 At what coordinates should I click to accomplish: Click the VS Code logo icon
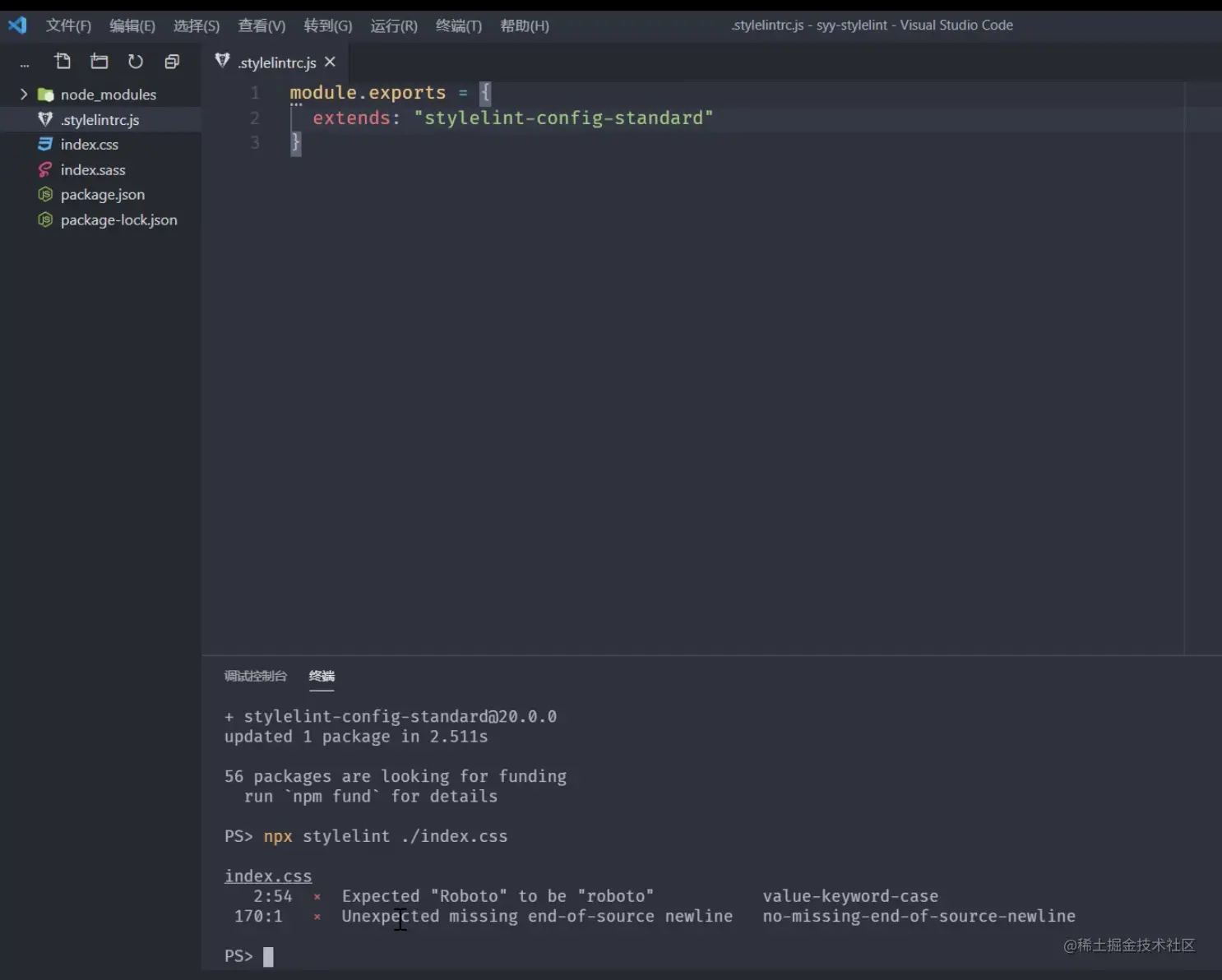pyautogui.click(x=17, y=25)
